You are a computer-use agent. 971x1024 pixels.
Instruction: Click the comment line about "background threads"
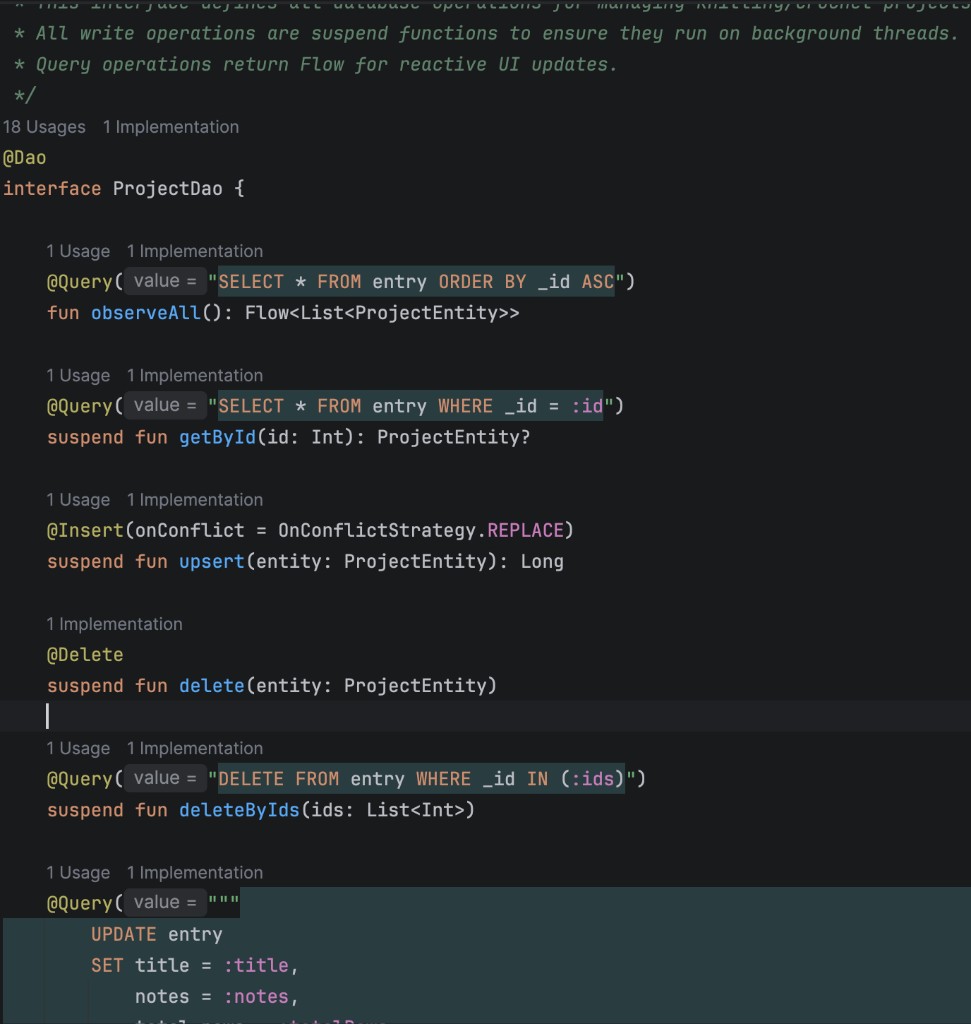(486, 33)
